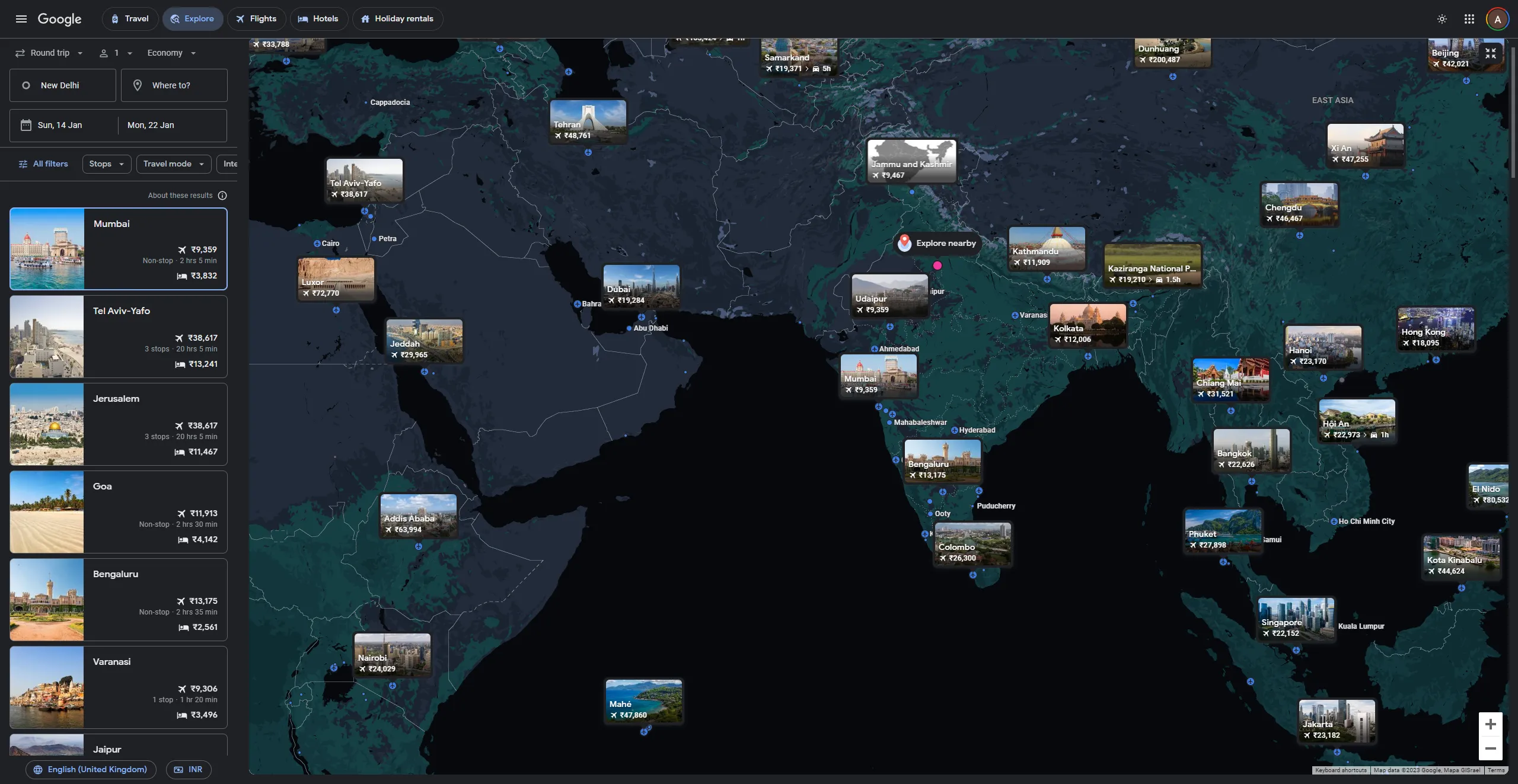Expand the Round trip dropdown
This screenshot has width=1518, height=784.
pos(49,53)
